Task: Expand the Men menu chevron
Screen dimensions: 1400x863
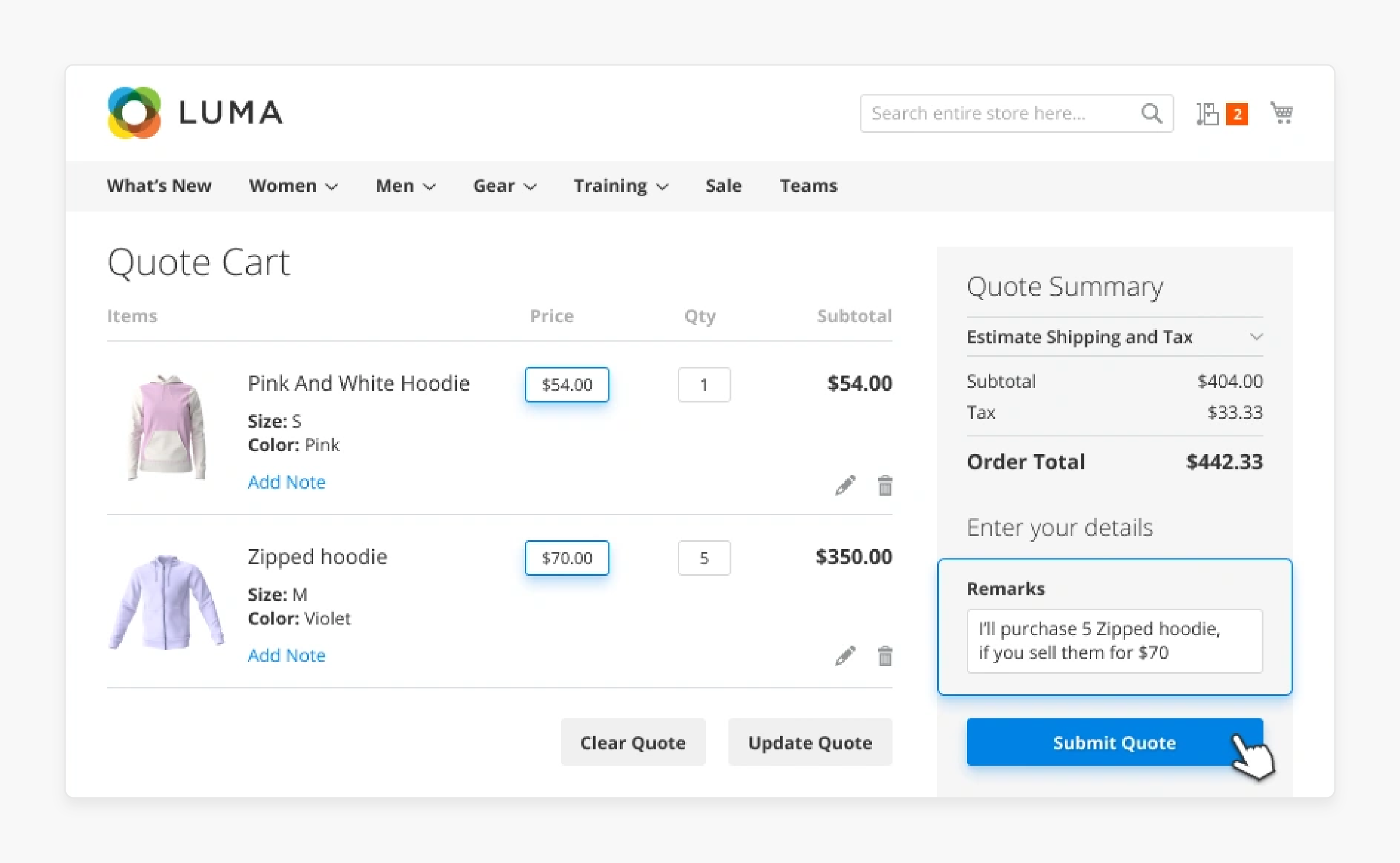Action: pos(430,187)
